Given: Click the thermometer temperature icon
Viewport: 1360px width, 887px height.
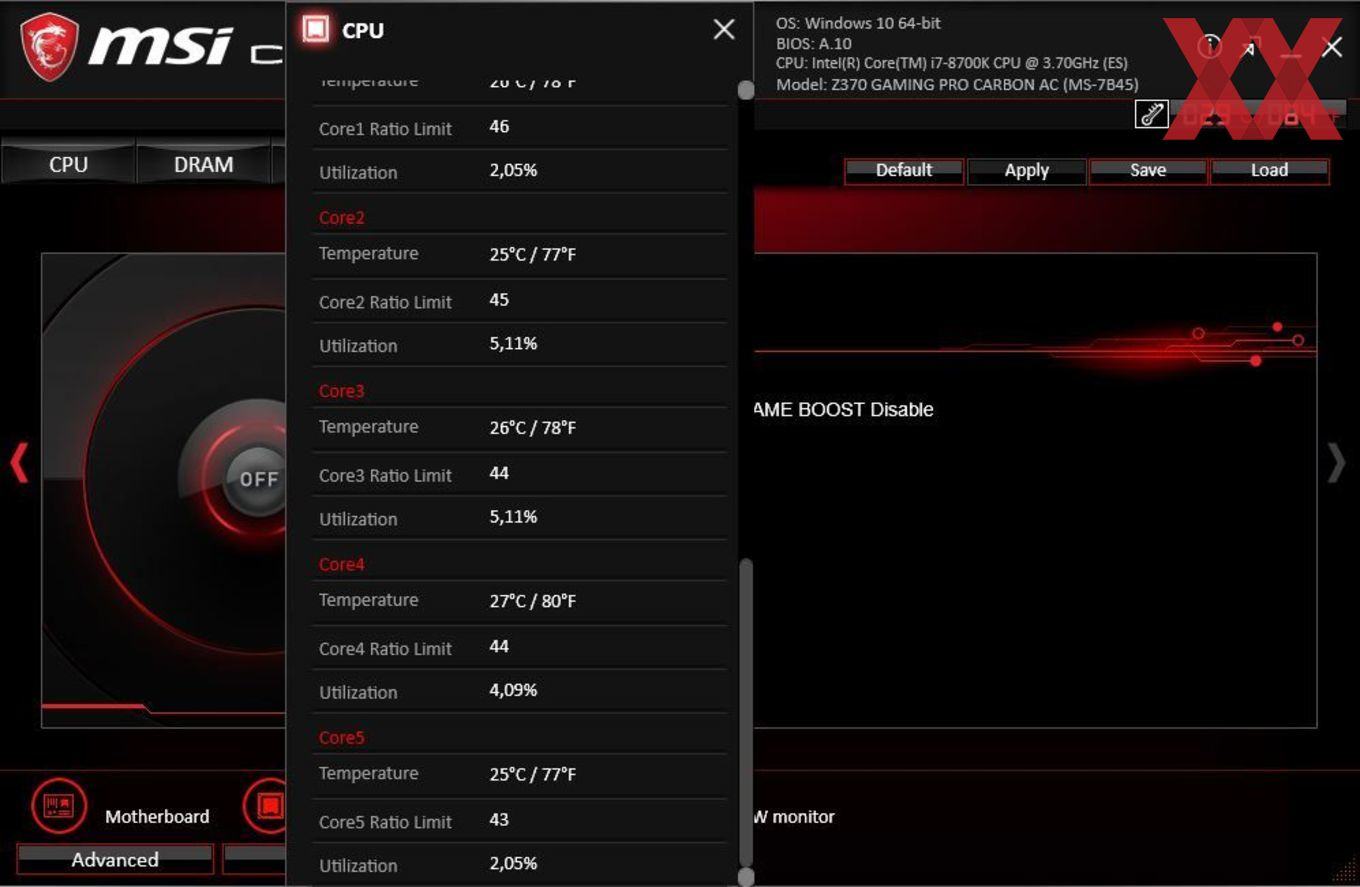Looking at the screenshot, I should click(x=1152, y=114).
